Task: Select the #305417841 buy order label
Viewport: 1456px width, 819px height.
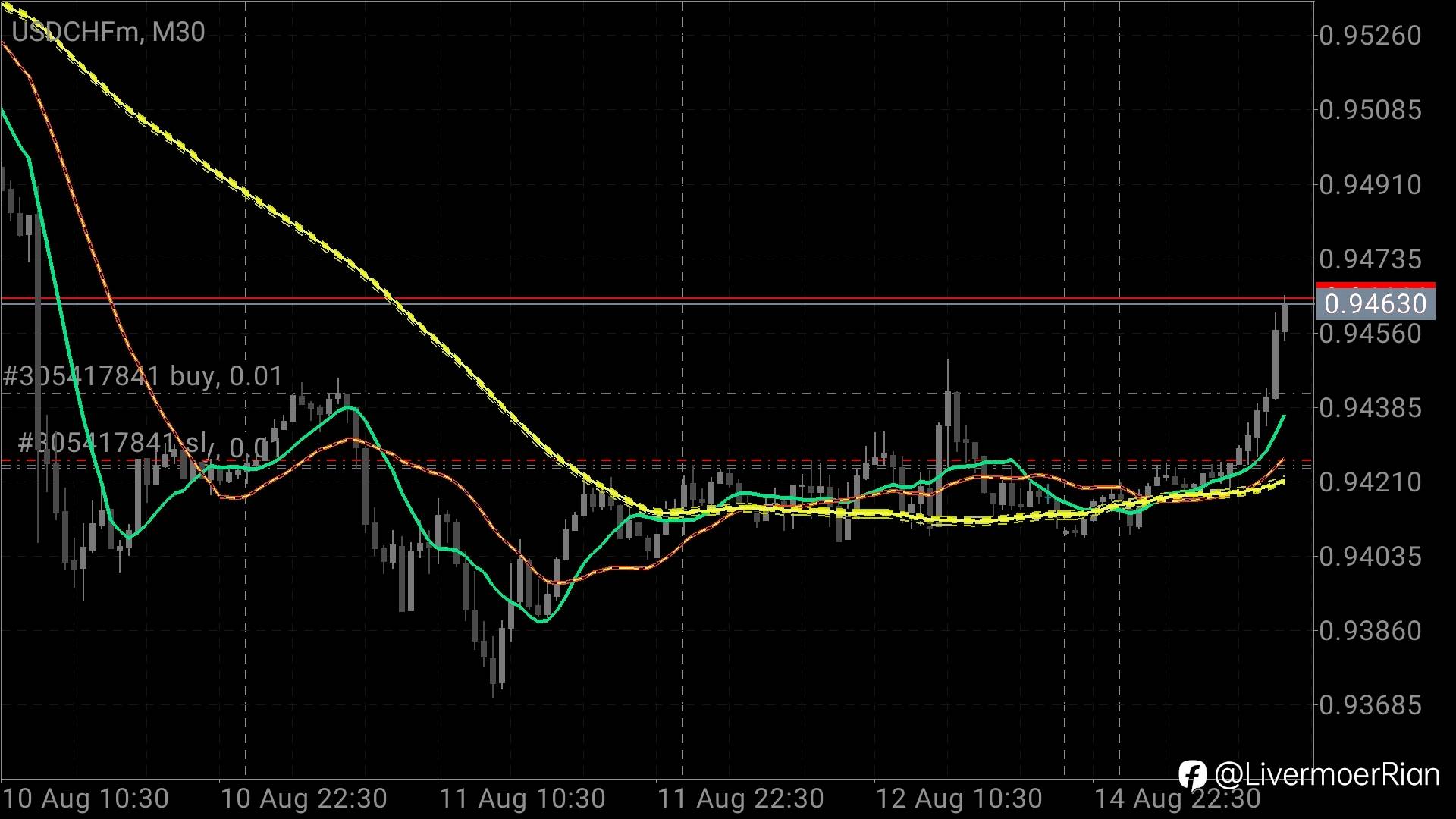Action: click(143, 376)
